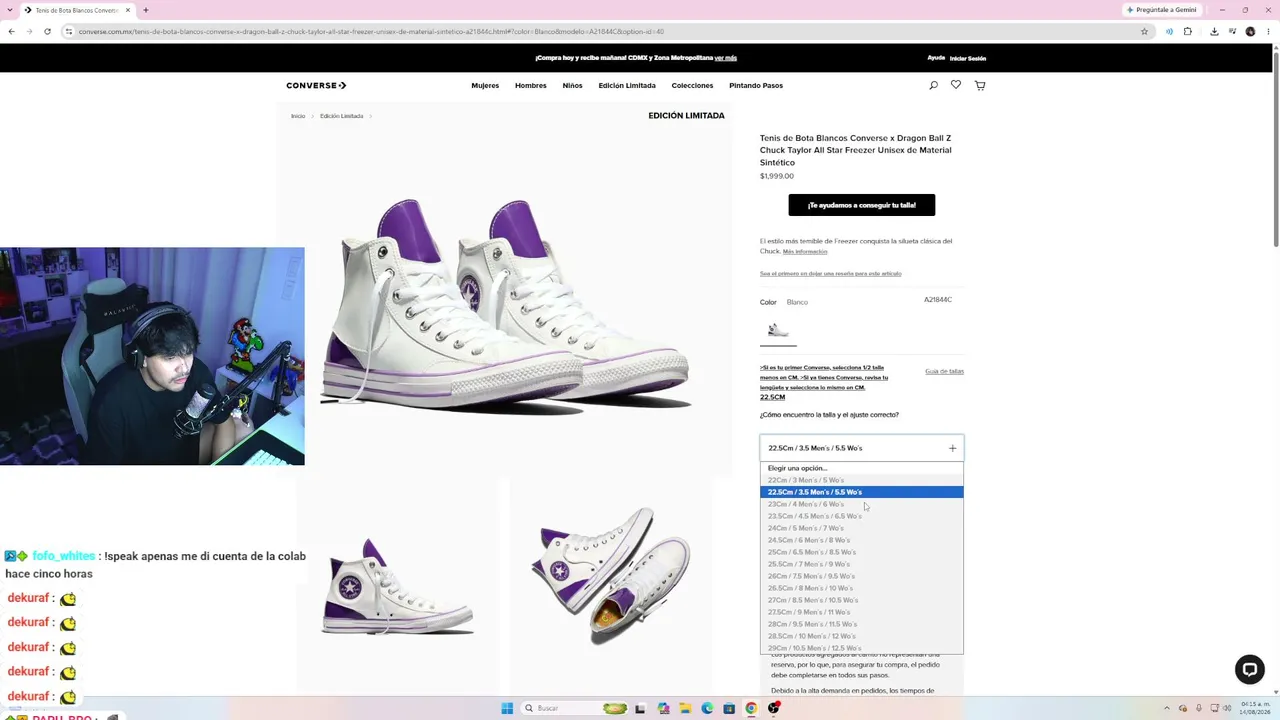Select size 23.5Cm / 4.5 Men's / 6.5 Wo's

coord(861,516)
